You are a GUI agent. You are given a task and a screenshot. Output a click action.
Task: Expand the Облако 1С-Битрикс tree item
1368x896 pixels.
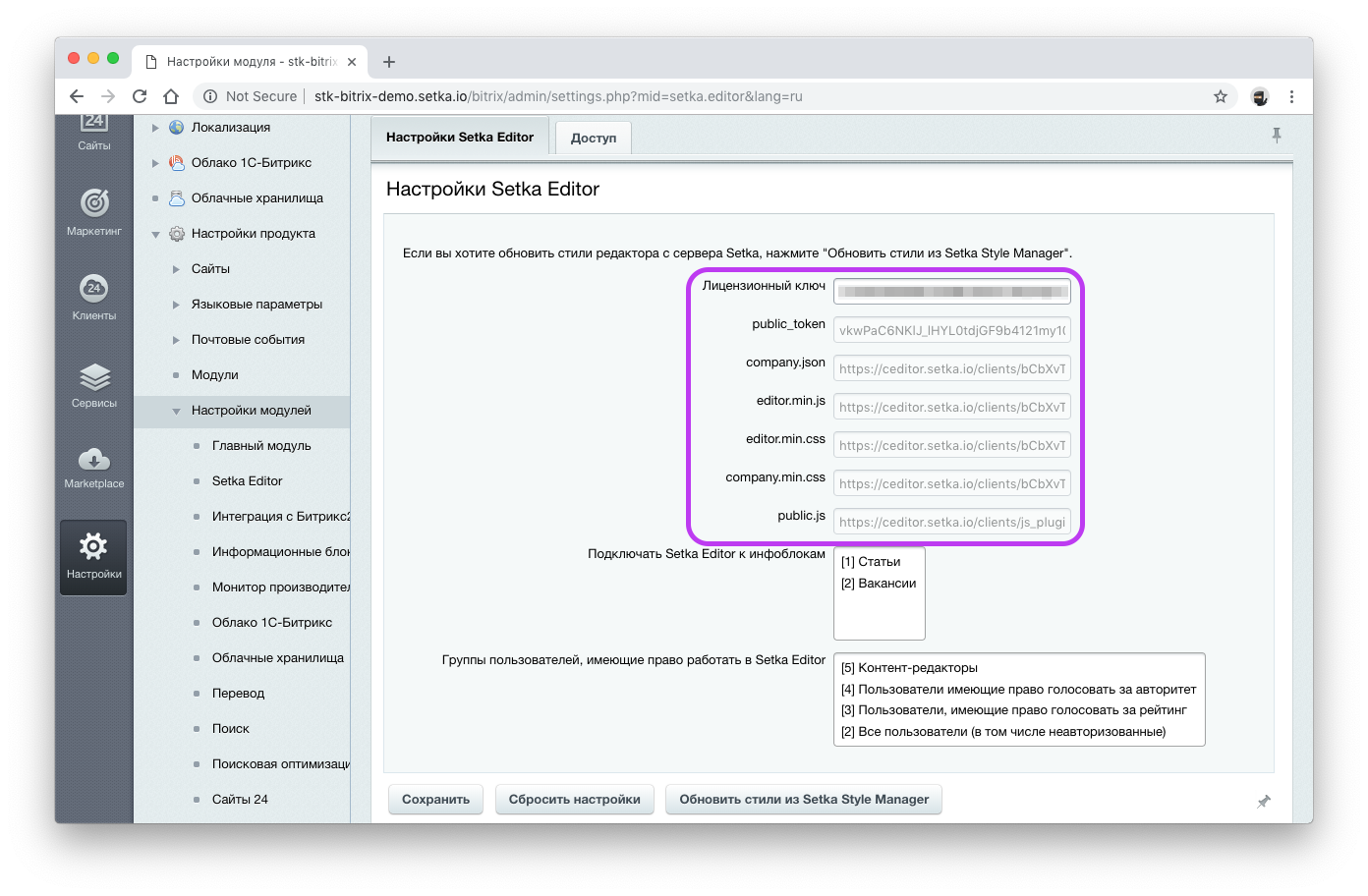pos(155,162)
